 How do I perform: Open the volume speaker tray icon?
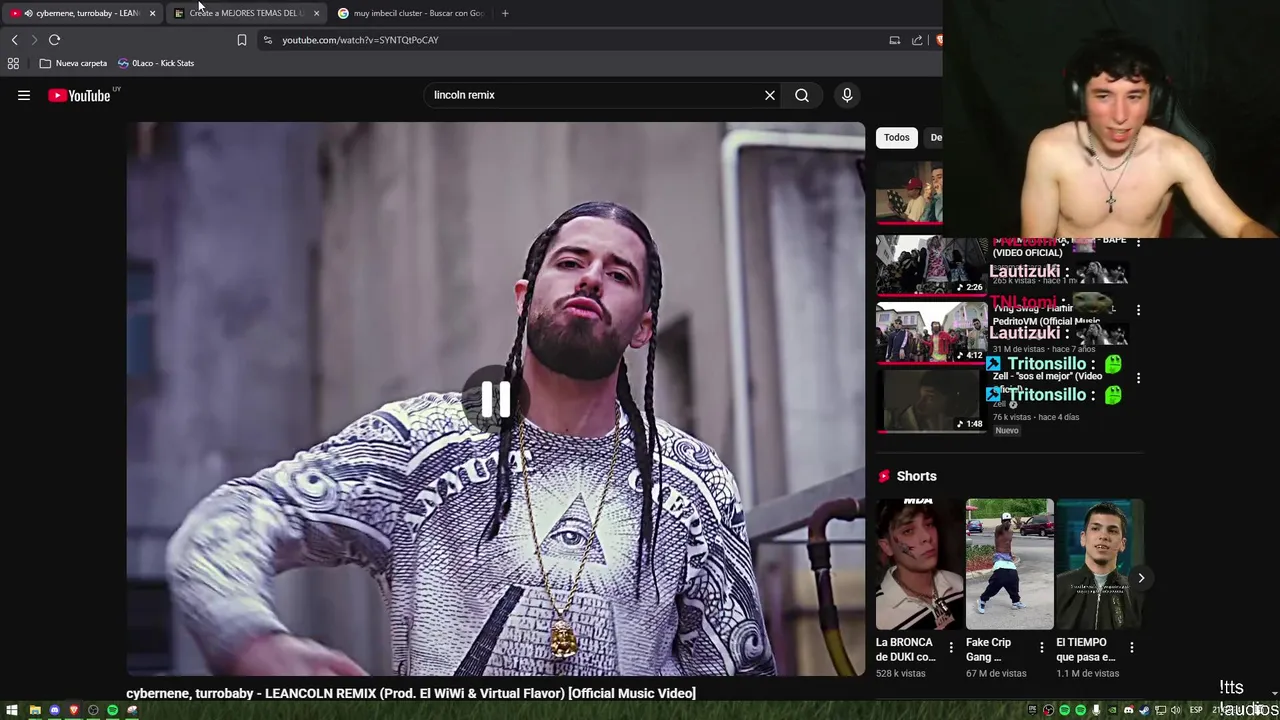pyautogui.click(x=1176, y=710)
